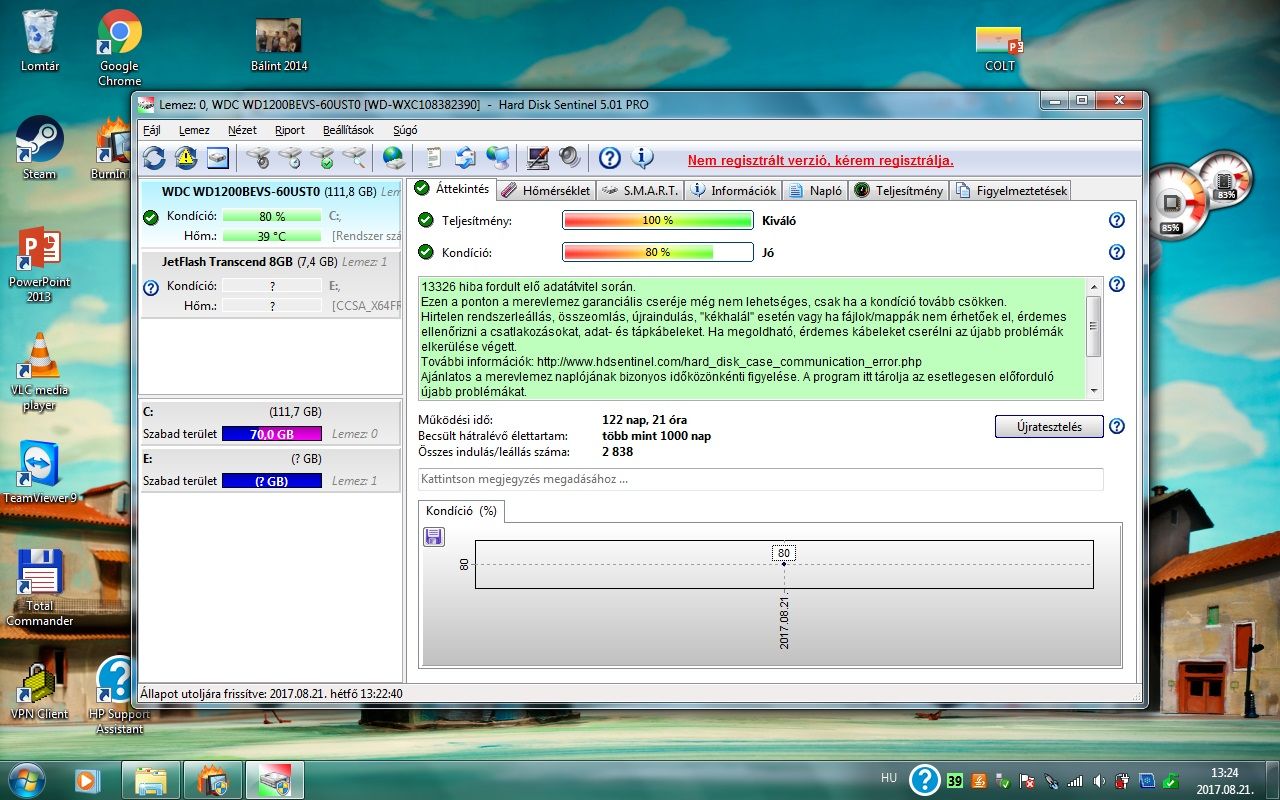This screenshot has height=800, width=1280.
Task: Select the Kondíció (%) graph tab
Action: (x=461, y=511)
